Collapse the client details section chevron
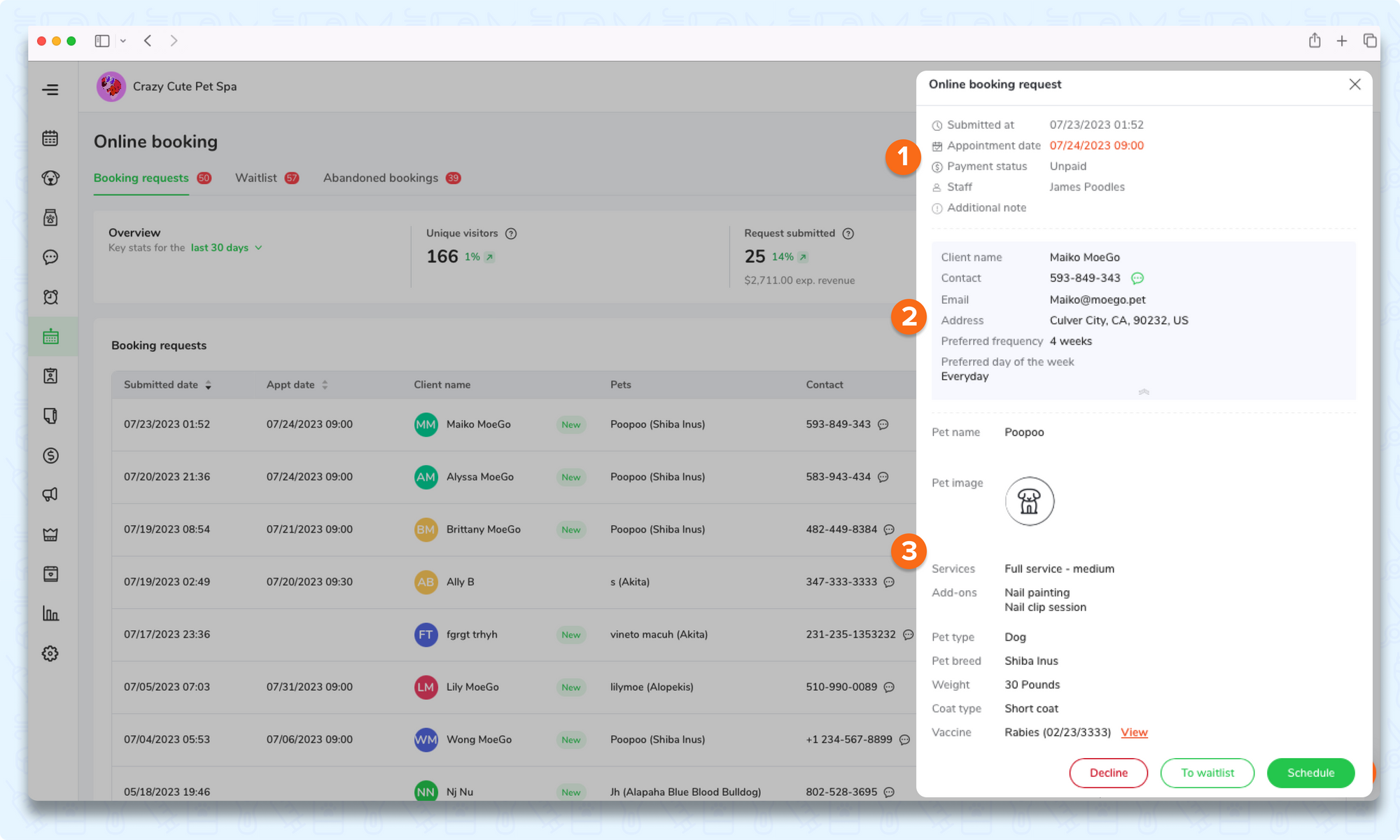Image resolution: width=1400 pixels, height=840 pixels. click(x=1144, y=392)
